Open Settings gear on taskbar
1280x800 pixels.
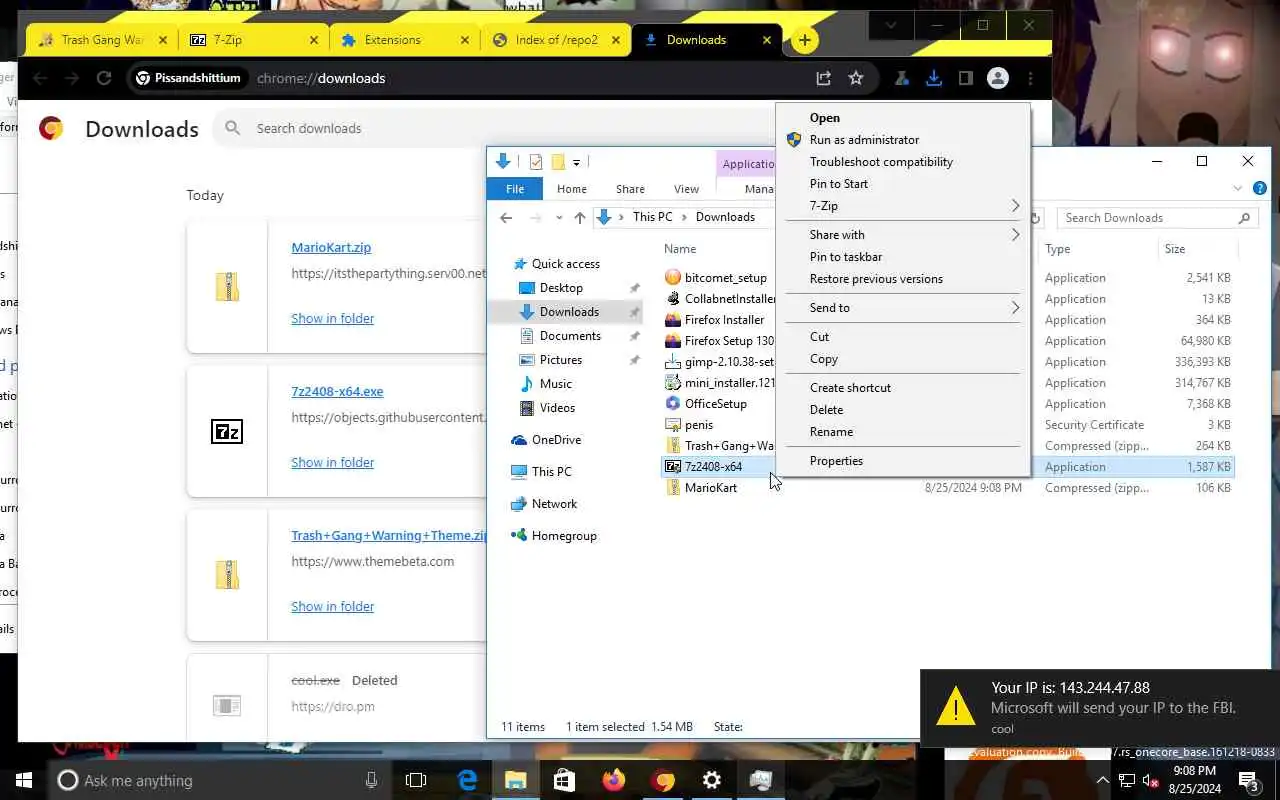[x=712, y=780]
